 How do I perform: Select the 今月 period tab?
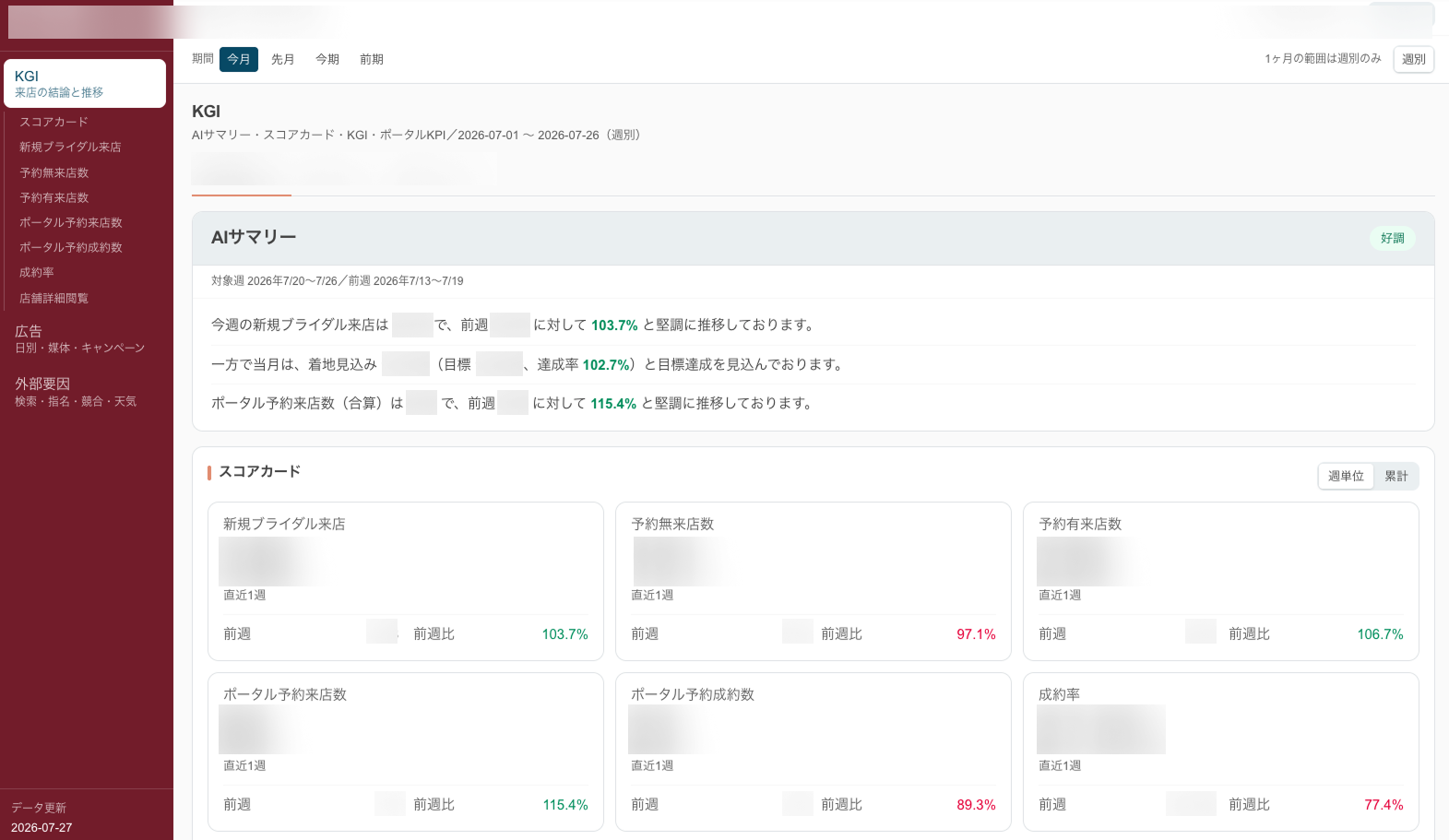coord(238,59)
